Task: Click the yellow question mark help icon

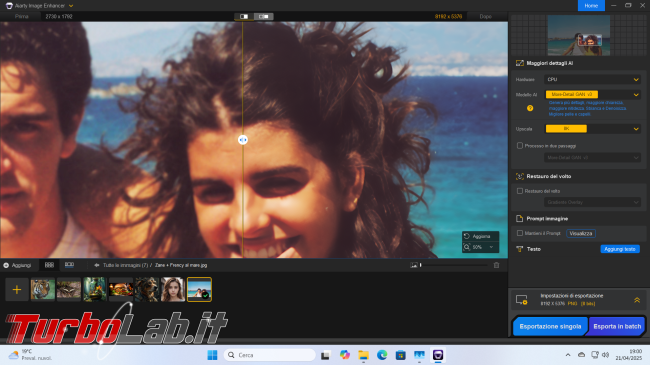Action: pos(530,108)
